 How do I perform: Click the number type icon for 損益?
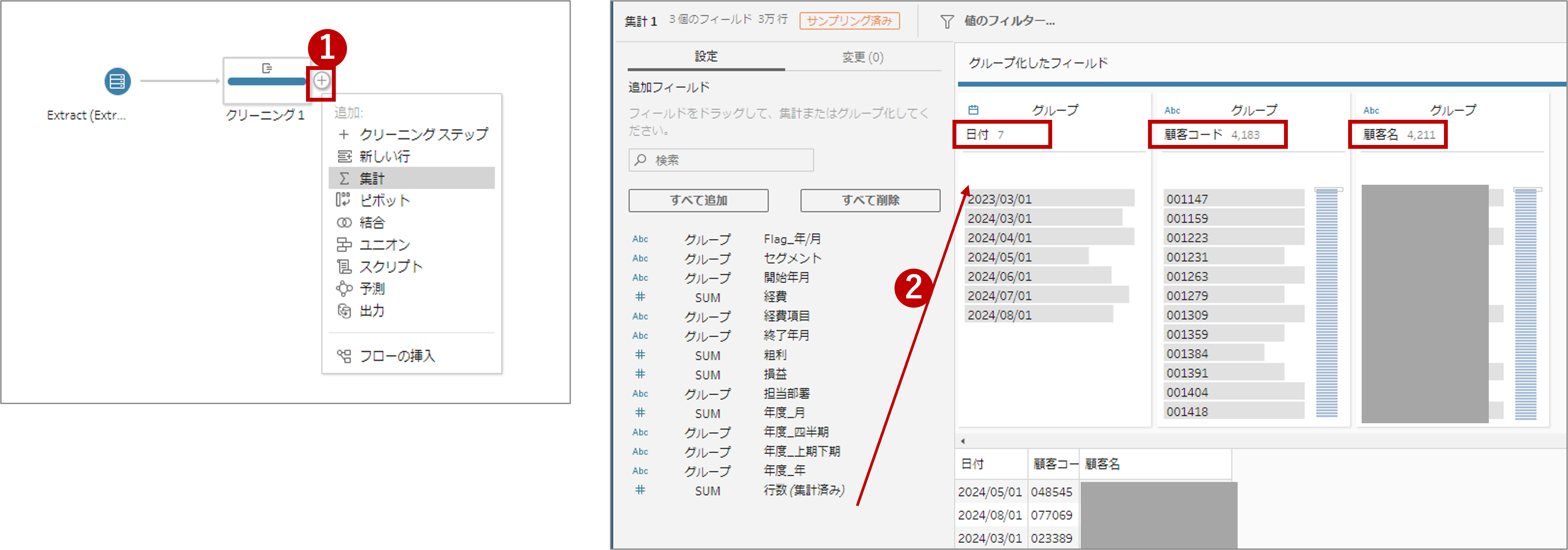(640, 374)
